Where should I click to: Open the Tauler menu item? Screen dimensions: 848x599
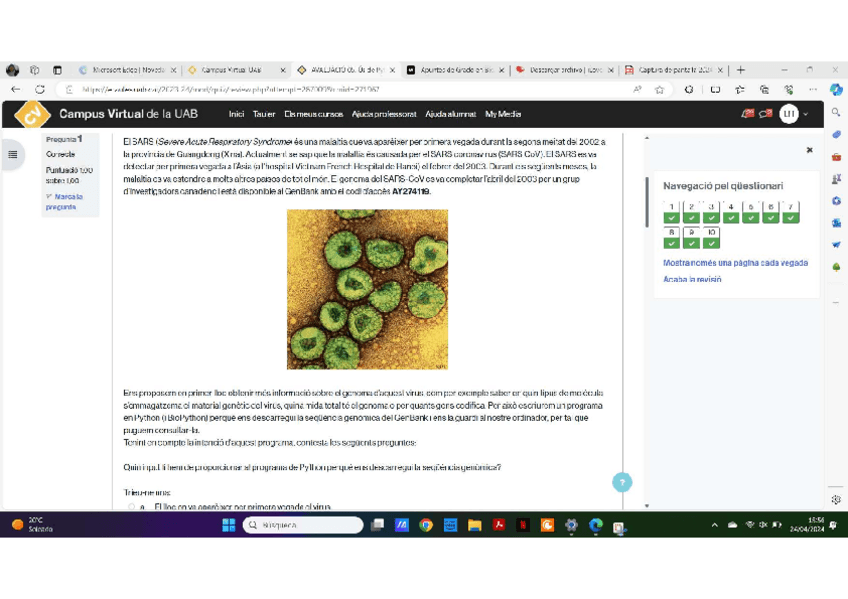pyautogui.click(x=264, y=114)
